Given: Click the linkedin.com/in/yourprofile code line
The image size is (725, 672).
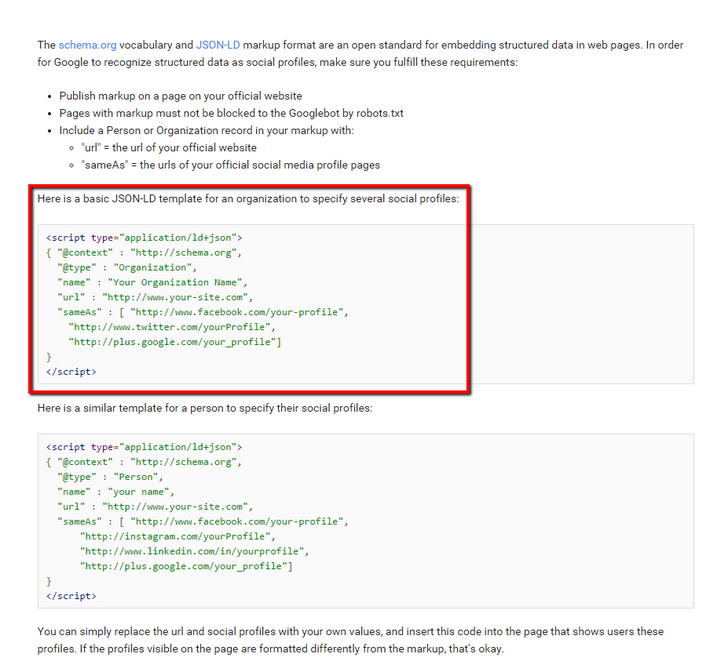Looking at the screenshot, I should pos(194,551).
